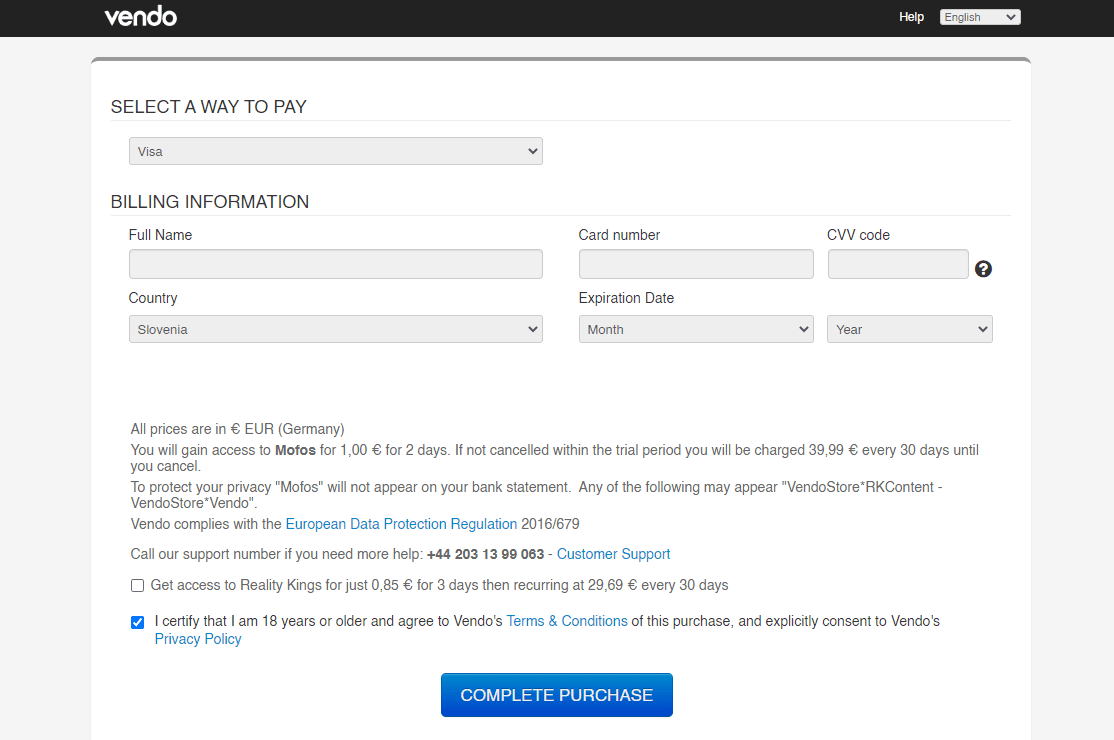This screenshot has width=1114, height=740.
Task: Open the Visa payment method dropdown
Action: pyautogui.click(x=335, y=151)
